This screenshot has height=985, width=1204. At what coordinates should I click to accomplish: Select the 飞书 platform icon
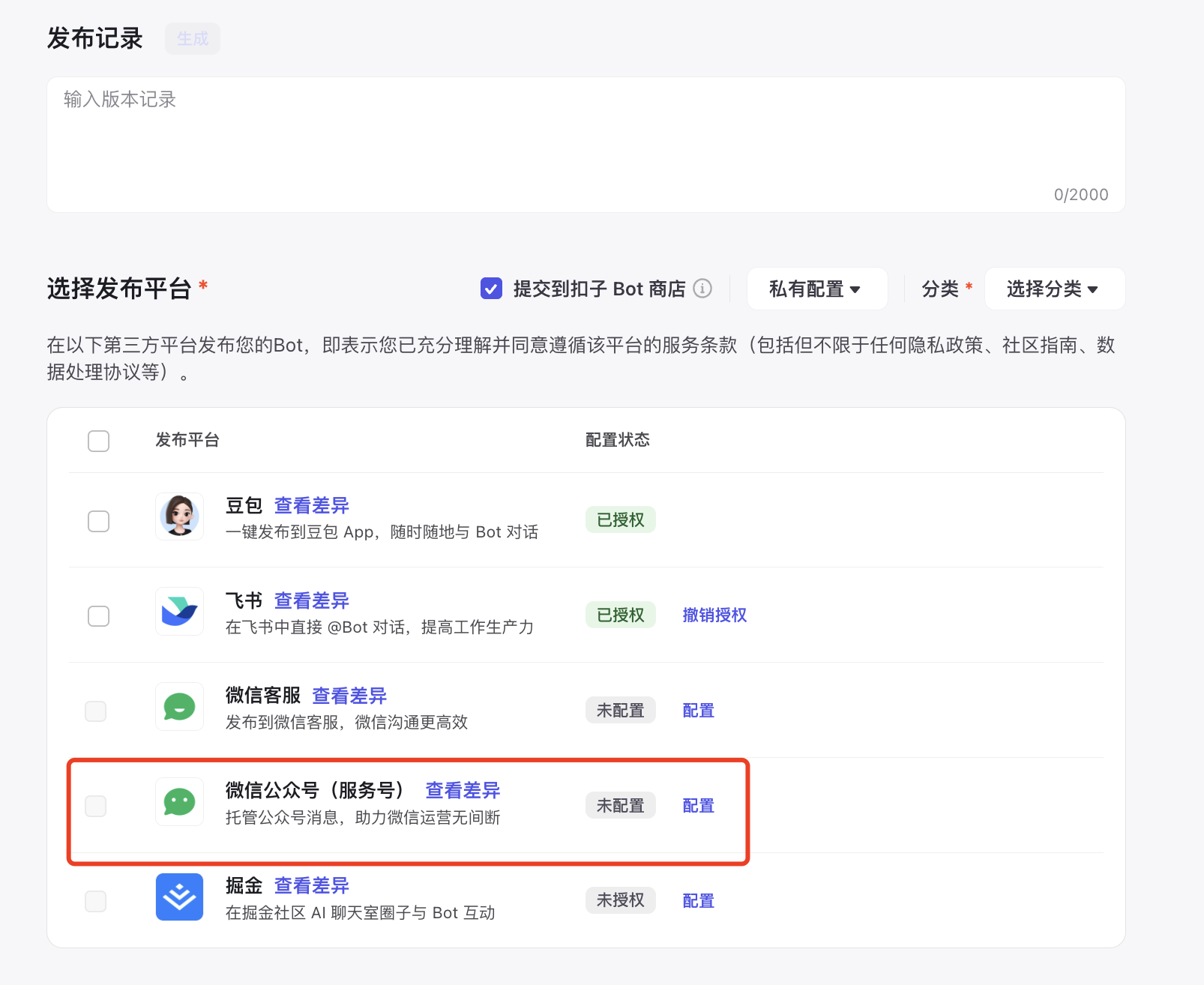pos(179,611)
